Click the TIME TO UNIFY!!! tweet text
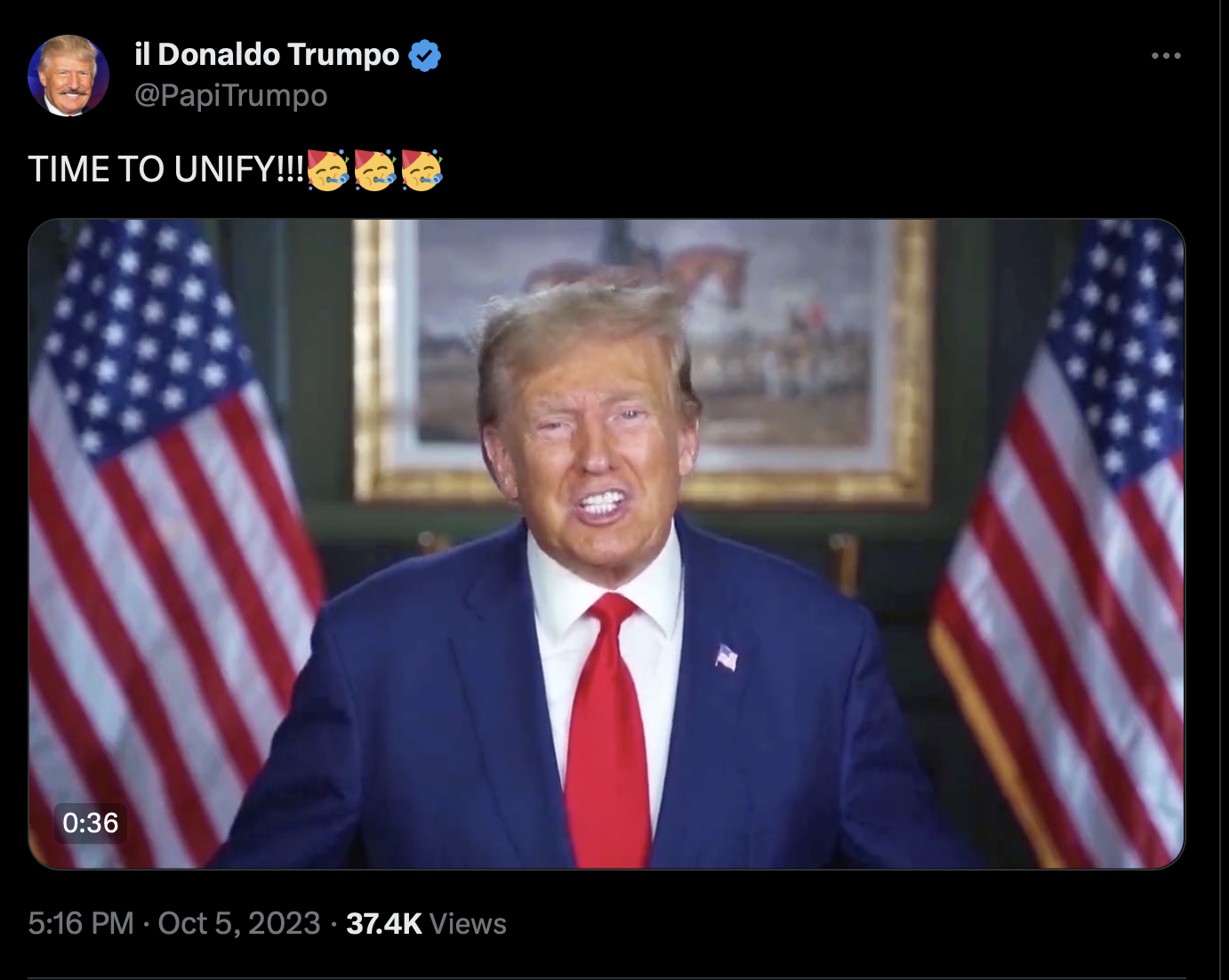1229x980 pixels. 166,169
